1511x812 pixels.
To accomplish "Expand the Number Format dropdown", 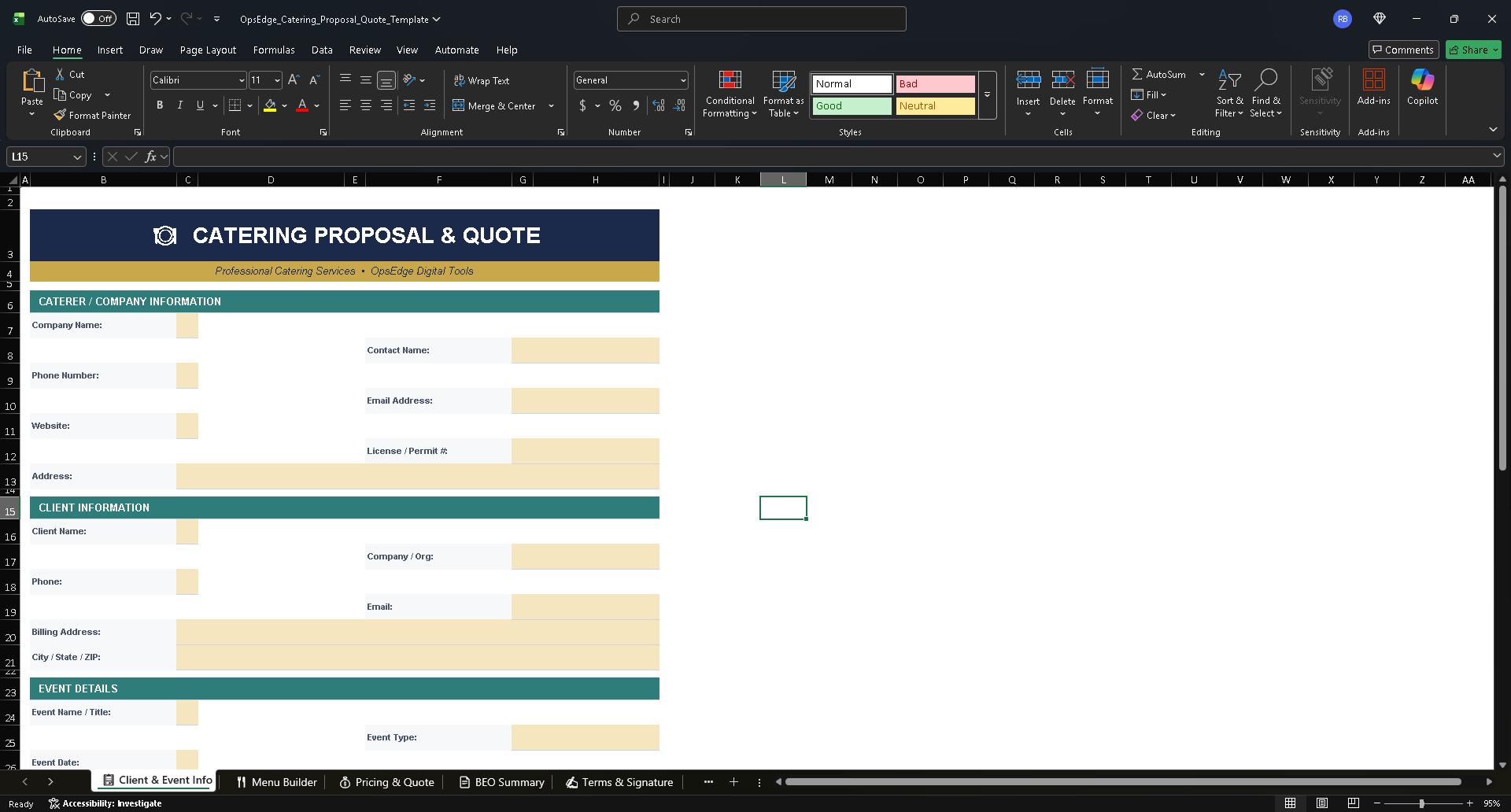I will pyautogui.click(x=682, y=80).
